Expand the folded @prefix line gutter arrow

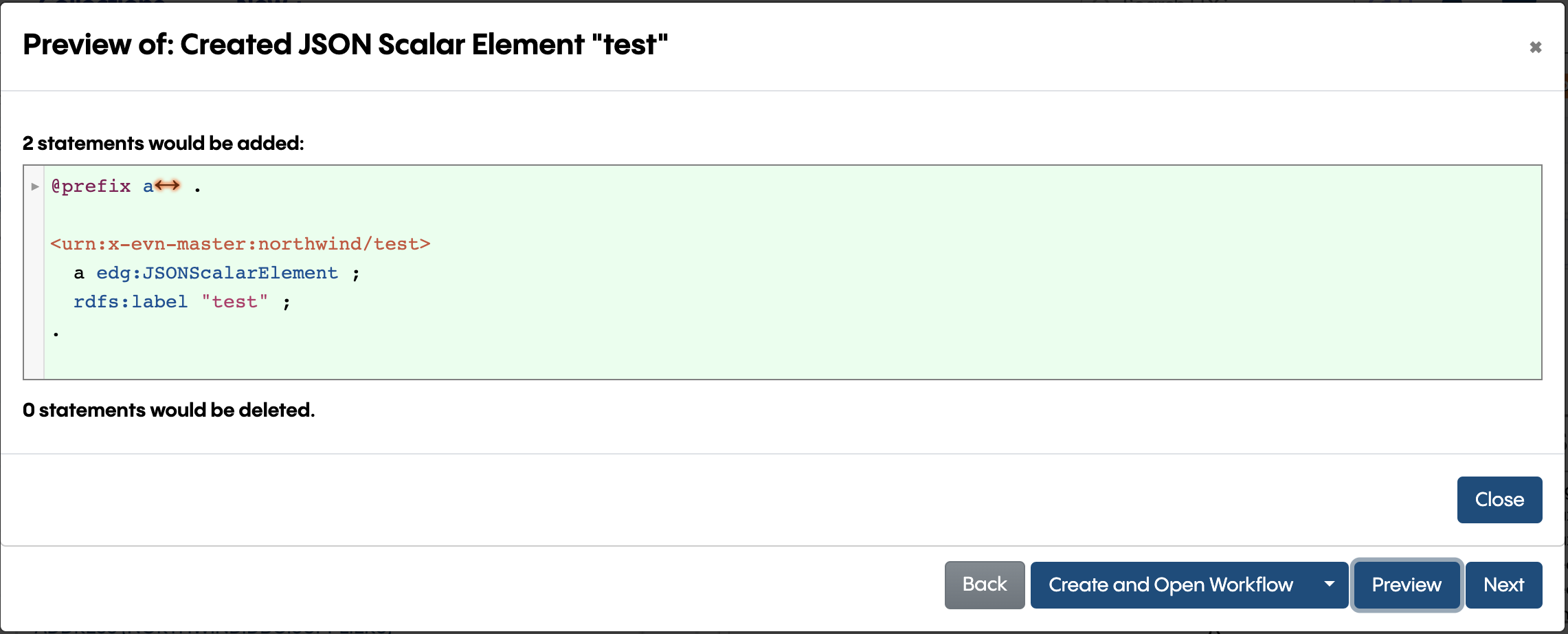pos(35,186)
